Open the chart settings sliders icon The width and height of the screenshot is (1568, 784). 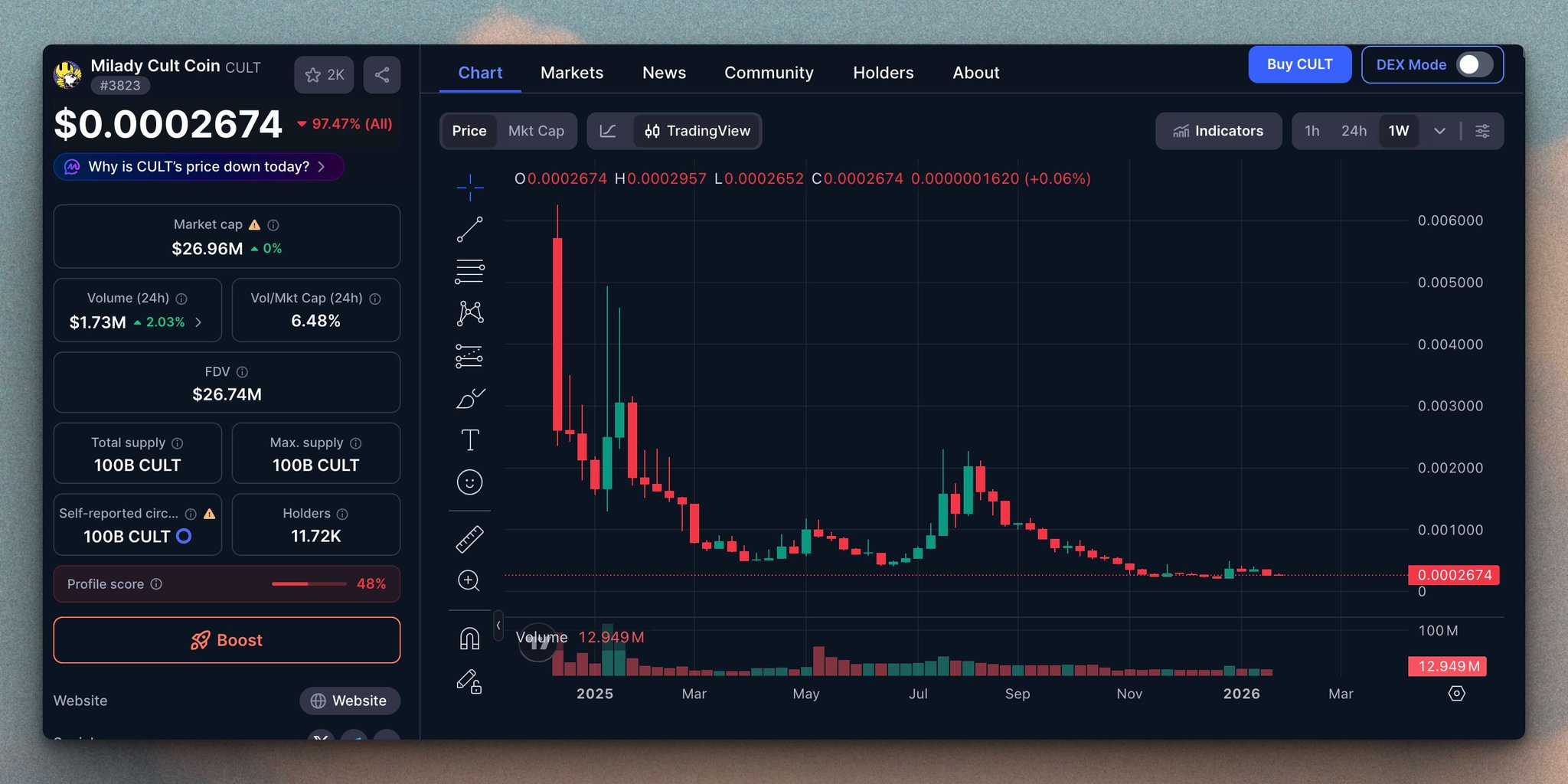tap(1482, 131)
